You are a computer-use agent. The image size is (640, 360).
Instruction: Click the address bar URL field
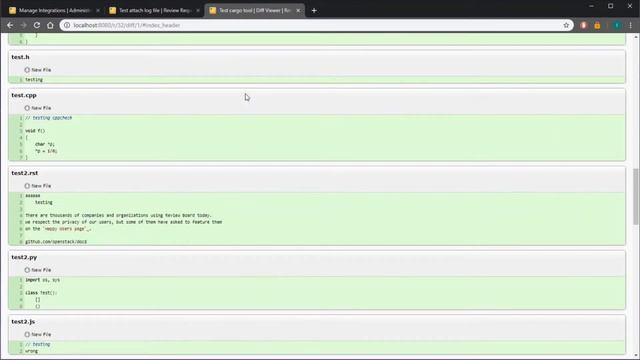coord(316,25)
